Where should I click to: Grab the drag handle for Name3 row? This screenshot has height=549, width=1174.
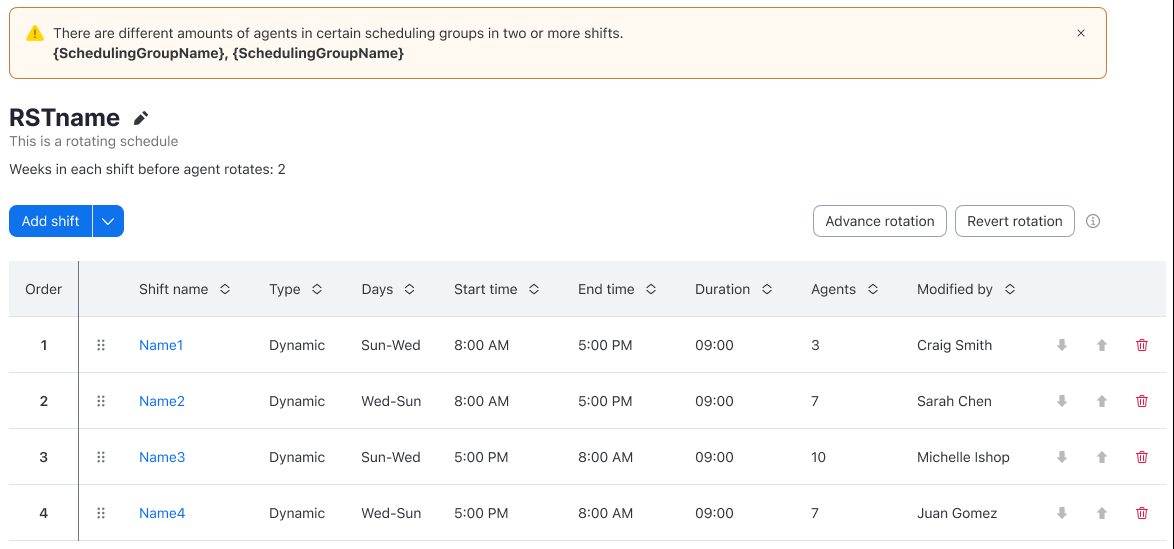coord(101,457)
